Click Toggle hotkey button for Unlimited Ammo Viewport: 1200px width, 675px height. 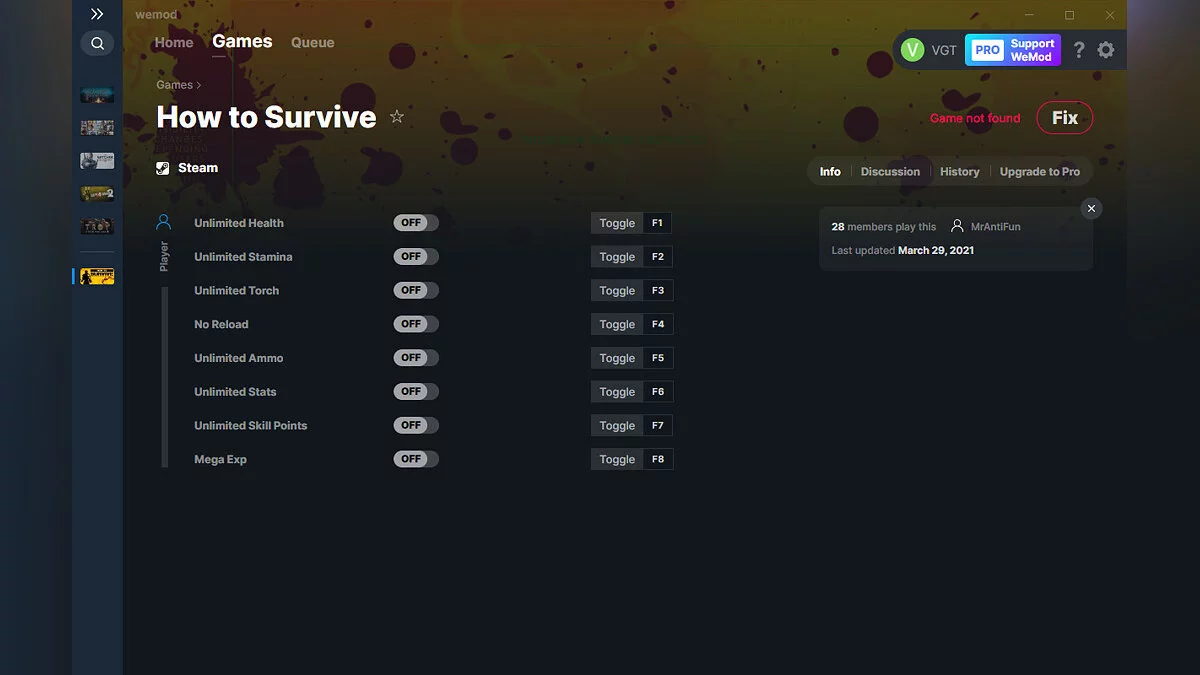pos(617,358)
